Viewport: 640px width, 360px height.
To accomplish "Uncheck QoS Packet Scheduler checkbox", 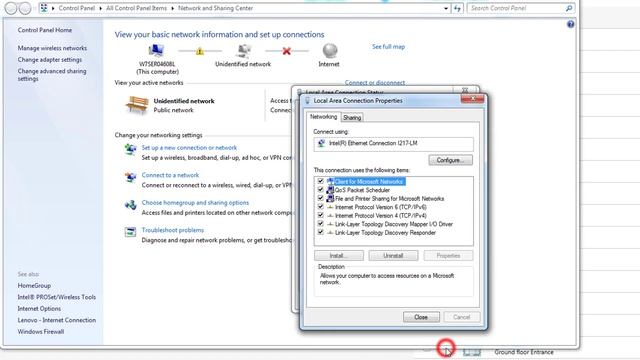I will (x=320, y=189).
